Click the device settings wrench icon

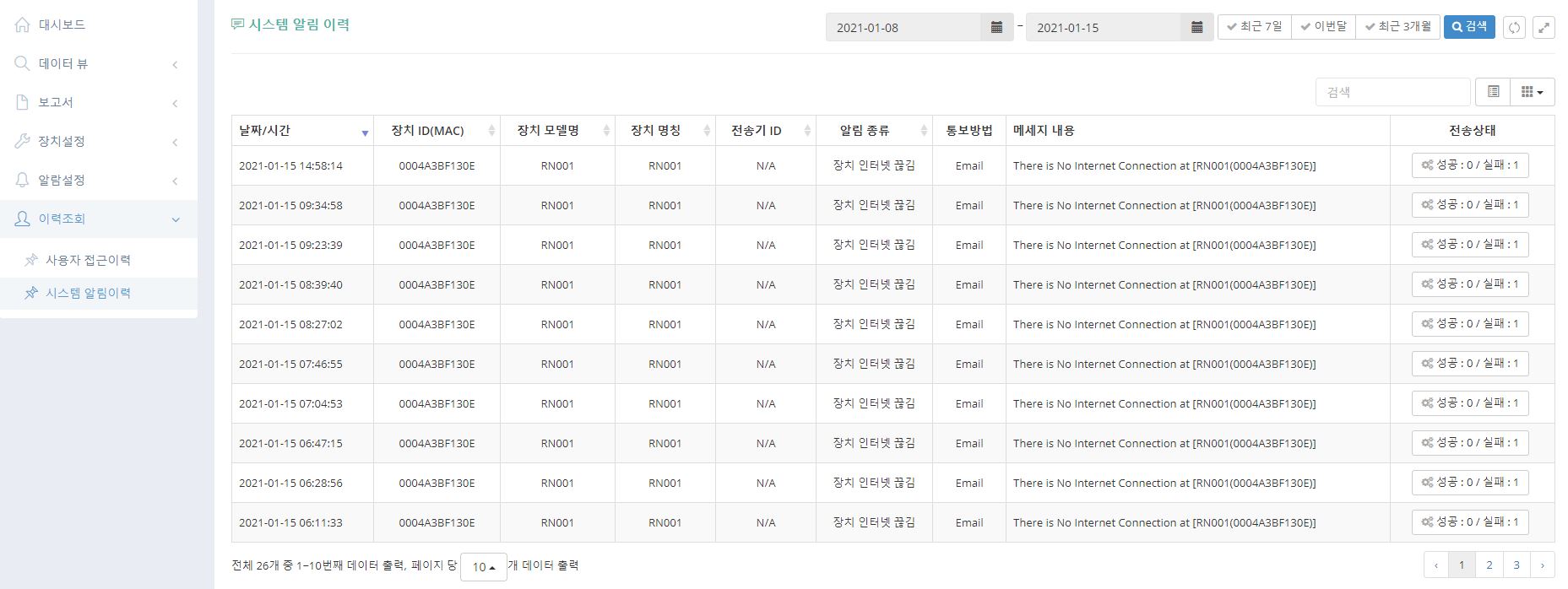pyautogui.click(x=23, y=141)
